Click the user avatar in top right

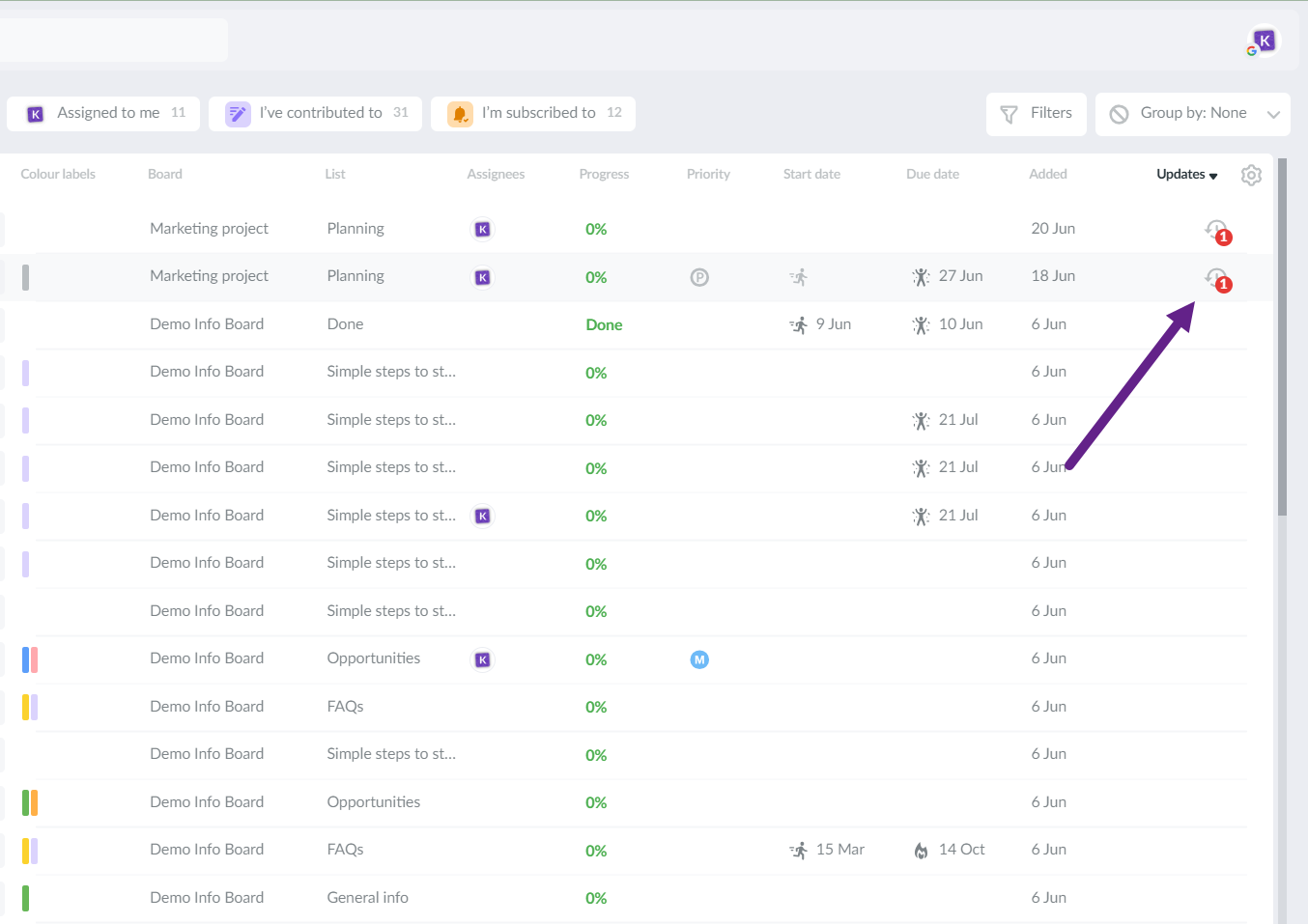click(1263, 42)
